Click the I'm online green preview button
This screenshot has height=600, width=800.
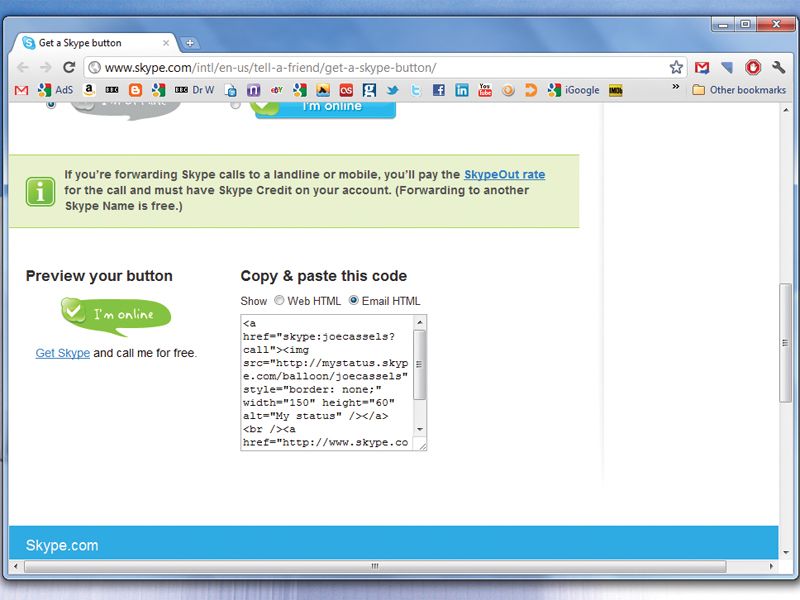click(116, 316)
